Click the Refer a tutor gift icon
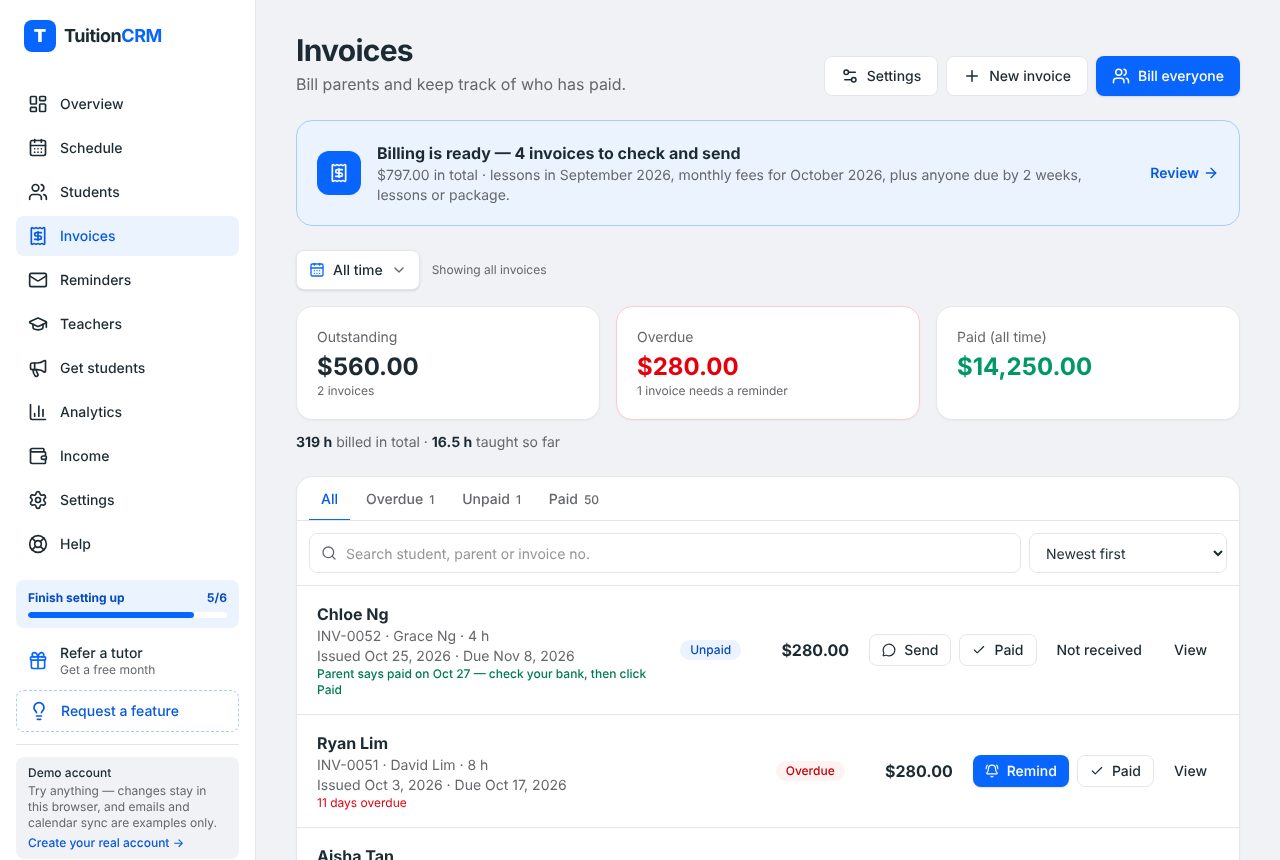Image resolution: width=1280 pixels, height=860 pixels. pyautogui.click(x=38, y=661)
